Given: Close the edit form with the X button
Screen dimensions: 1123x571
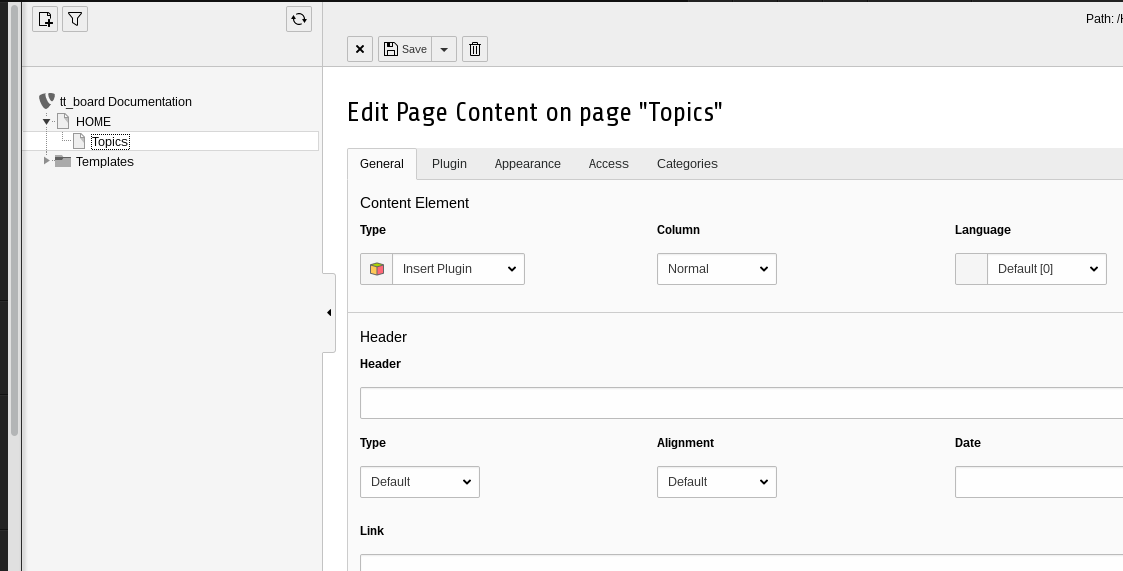Looking at the screenshot, I should point(360,49).
